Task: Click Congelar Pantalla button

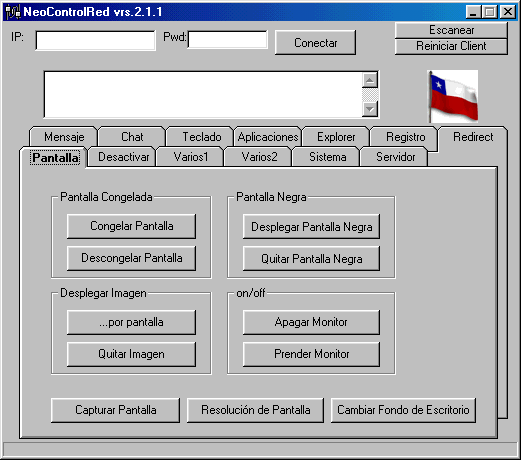Action: coord(131,226)
